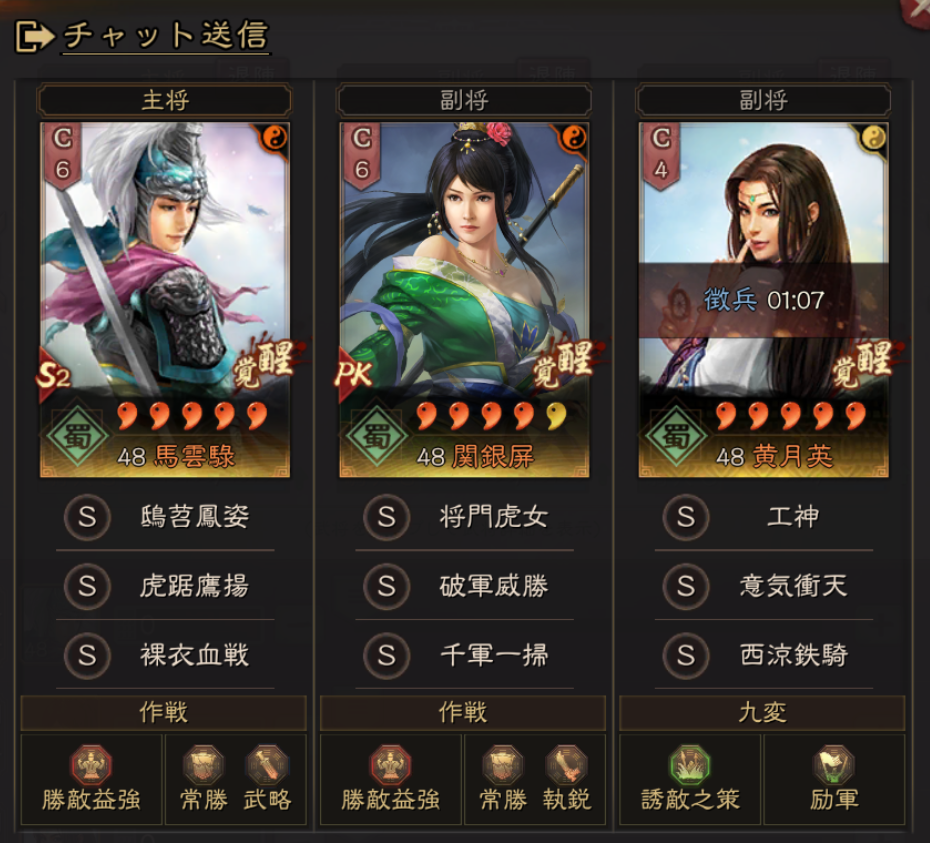Open the チャット送信 link
Viewport: 930px width, 843px height.
click(166, 35)
